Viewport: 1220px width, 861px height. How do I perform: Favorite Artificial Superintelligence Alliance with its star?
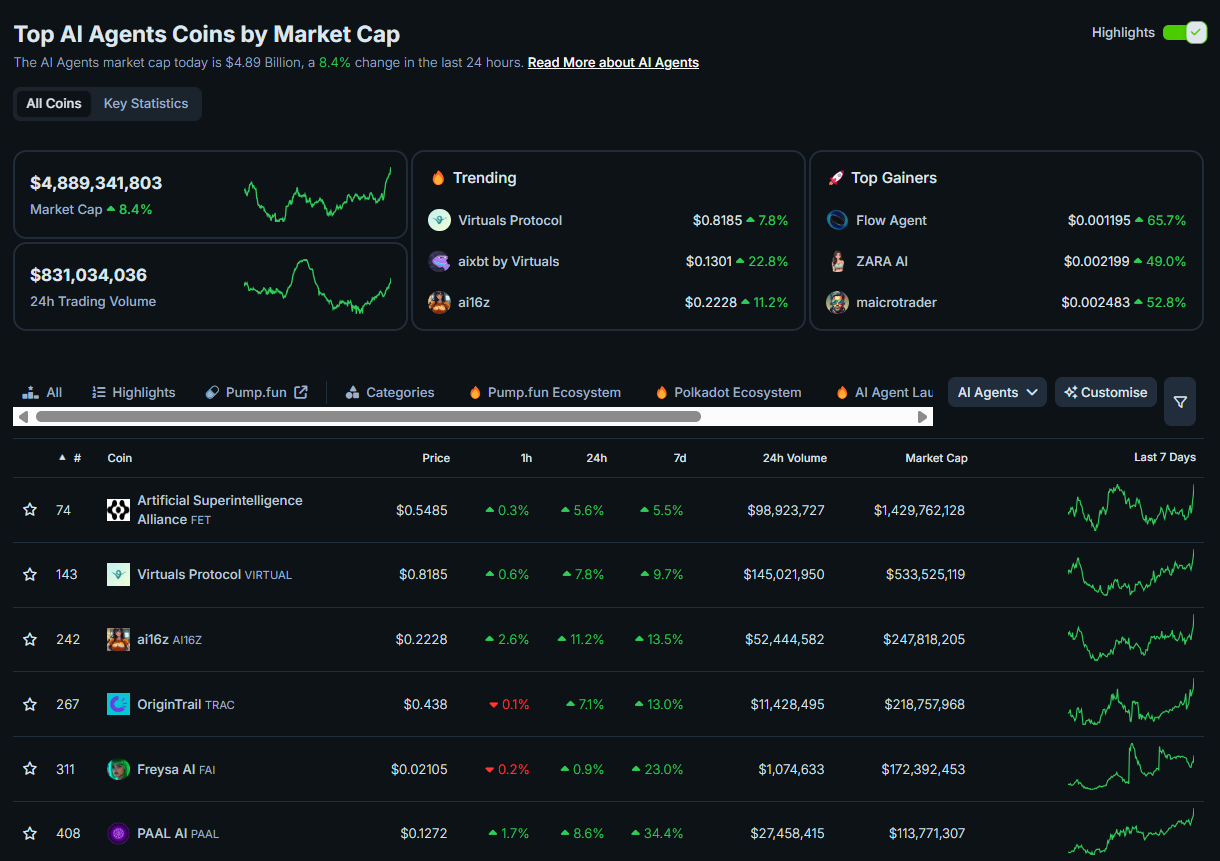pos(30,510)
